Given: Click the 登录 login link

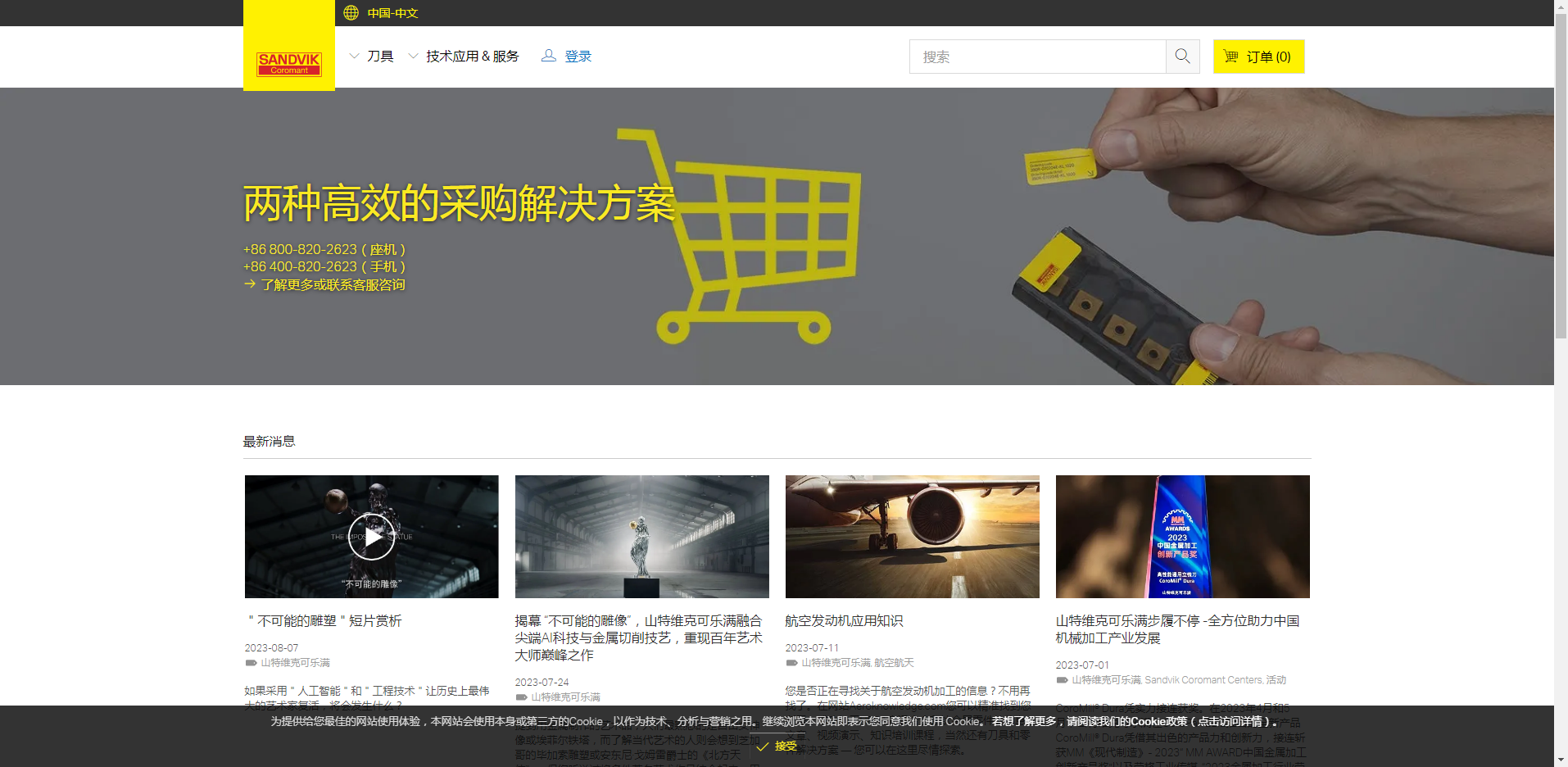Looking at the screenshot, I should point(578,56).
